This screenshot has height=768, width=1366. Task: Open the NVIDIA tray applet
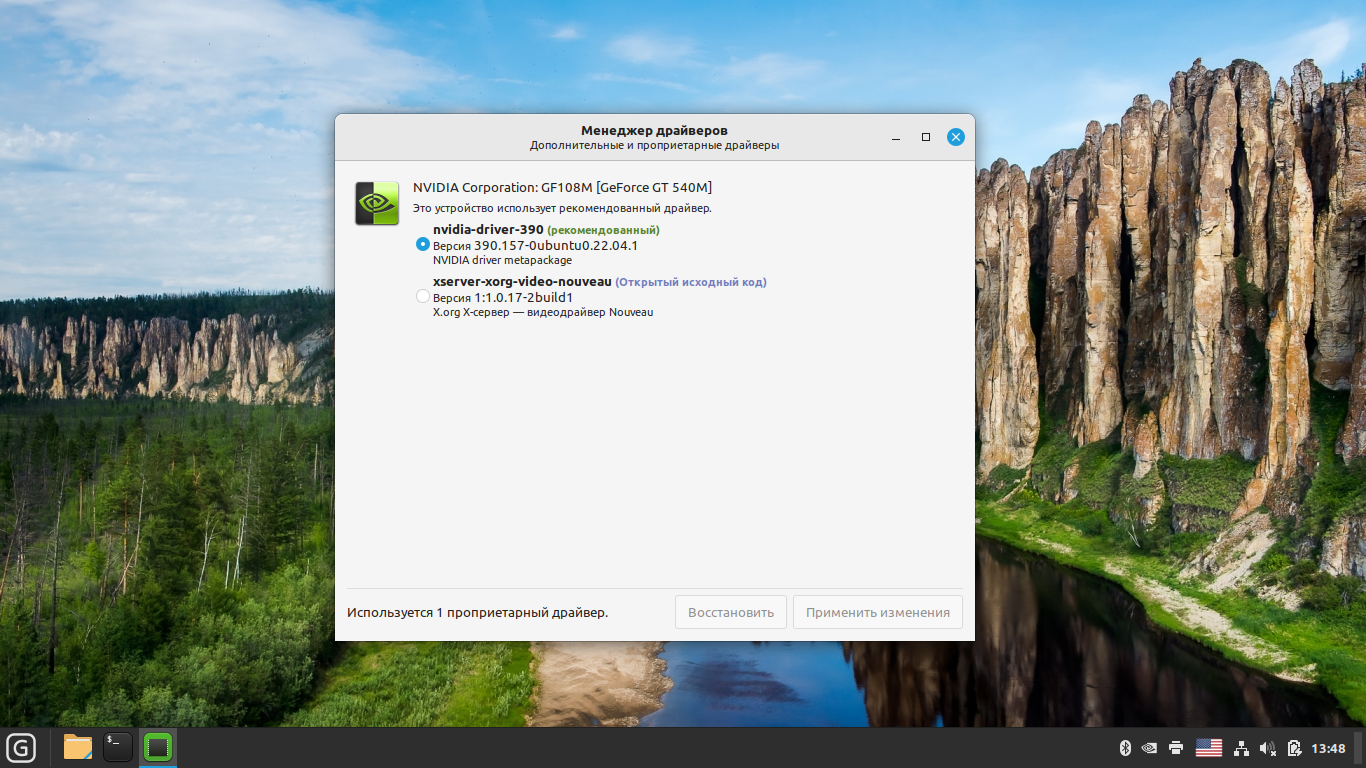[1150, 748]
